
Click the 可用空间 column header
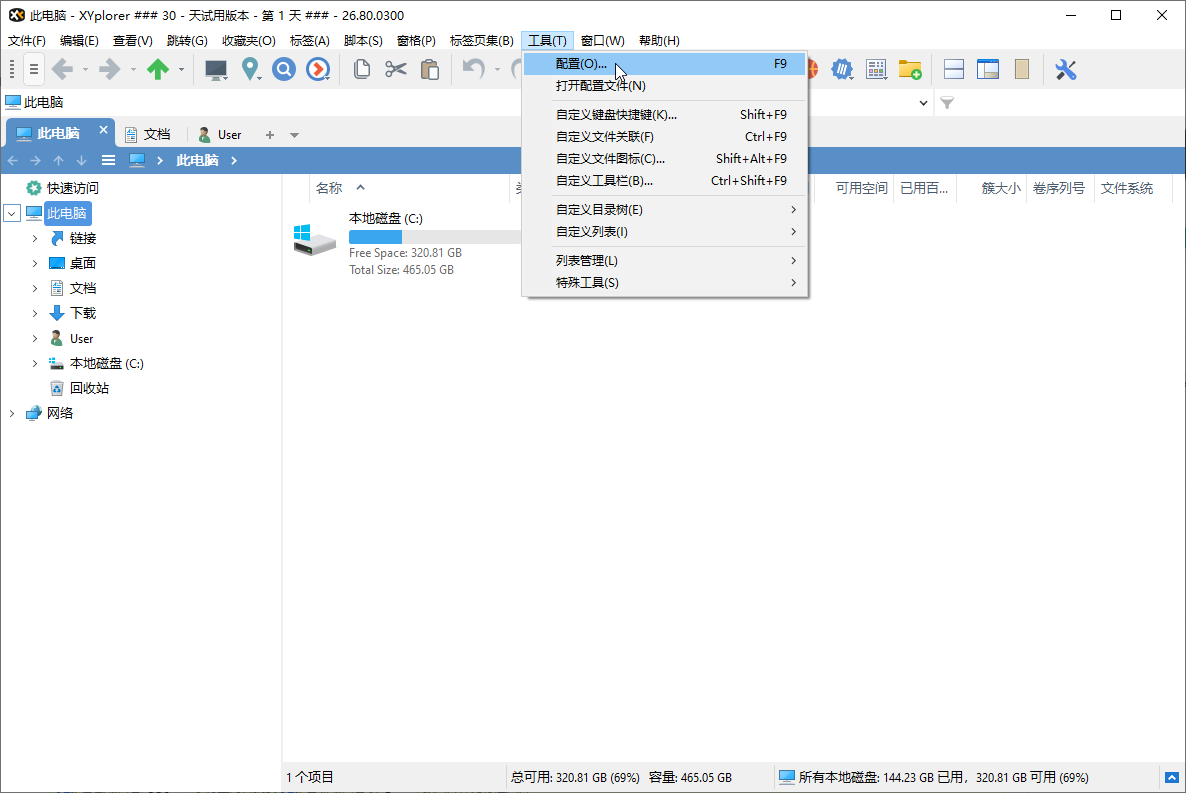861,188
